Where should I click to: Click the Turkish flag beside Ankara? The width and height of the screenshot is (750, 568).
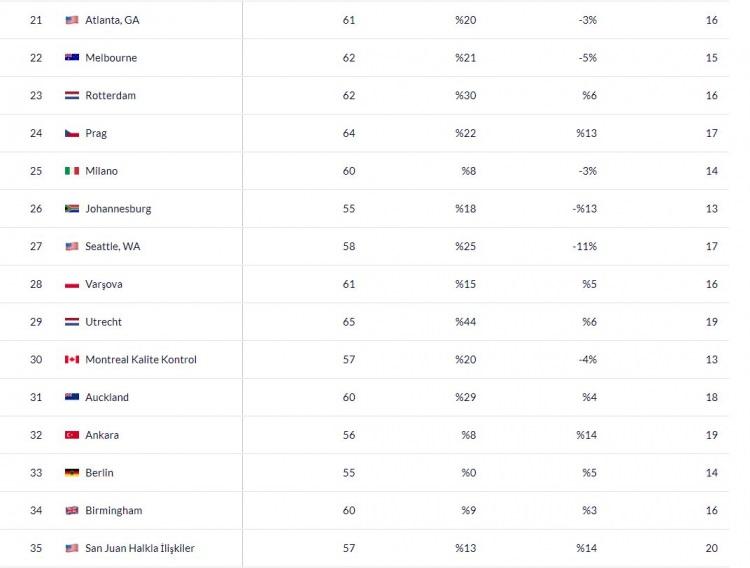tap(72, 435)
